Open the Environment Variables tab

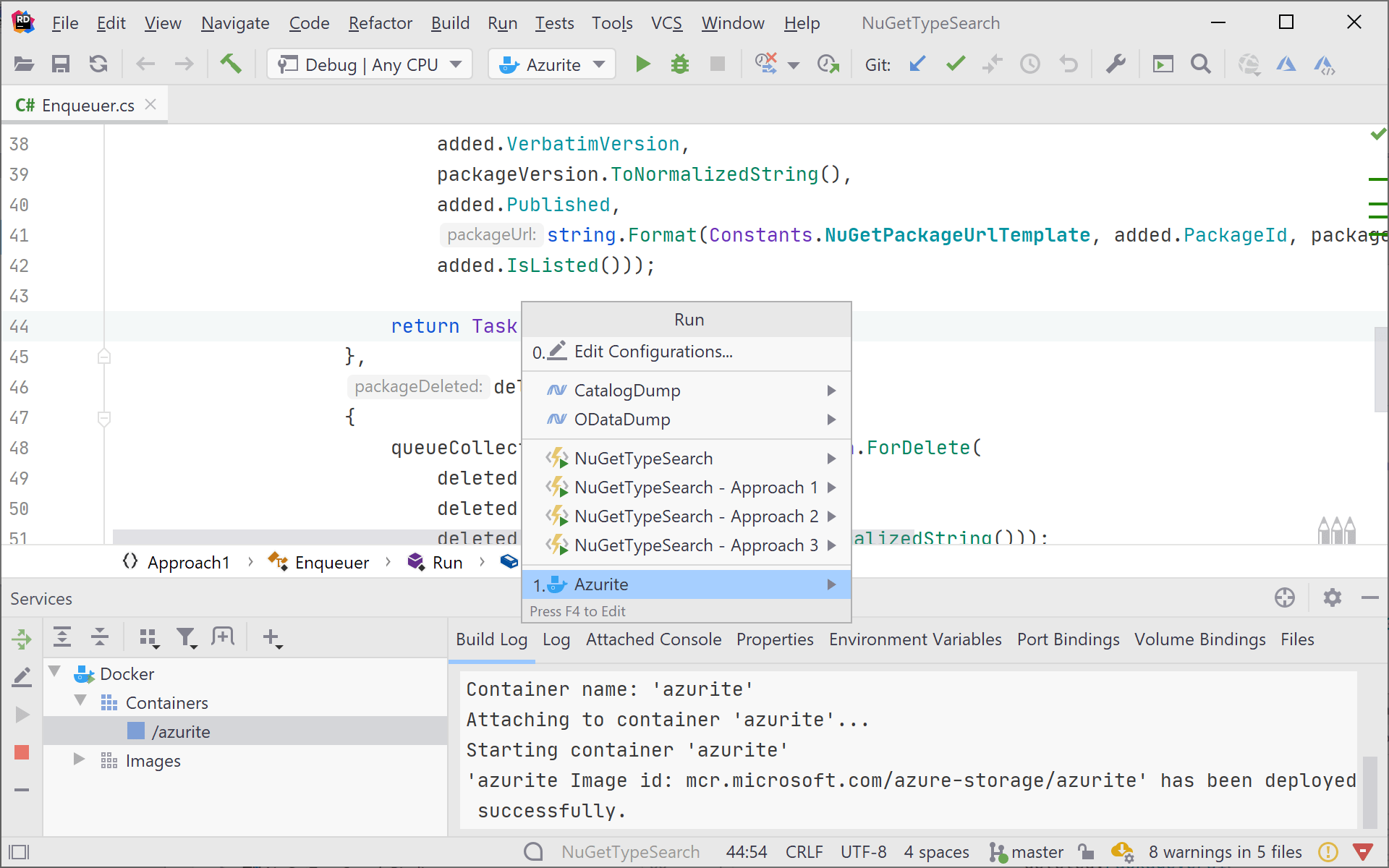[x=915, y=639]
